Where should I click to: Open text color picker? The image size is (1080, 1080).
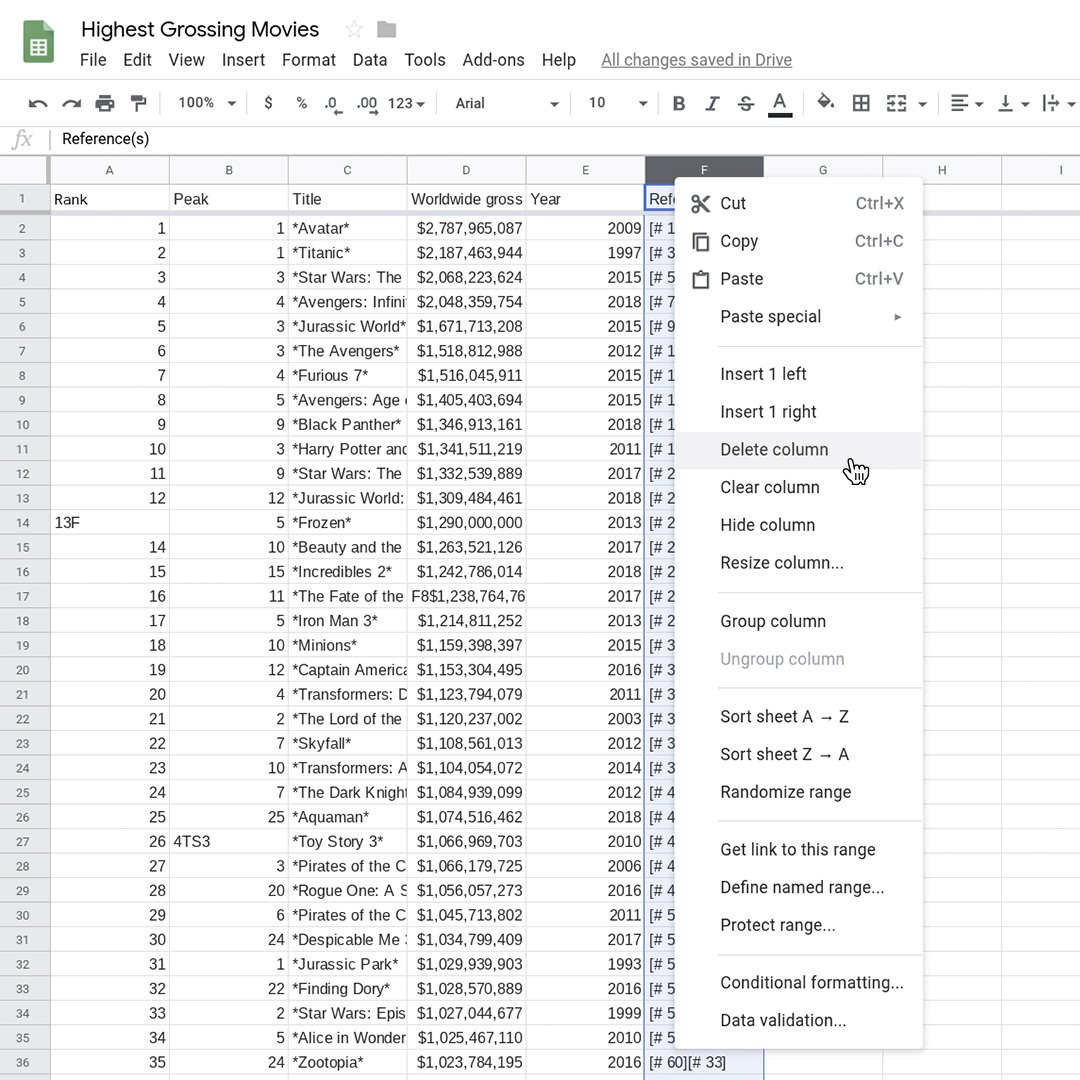[780, 104]
